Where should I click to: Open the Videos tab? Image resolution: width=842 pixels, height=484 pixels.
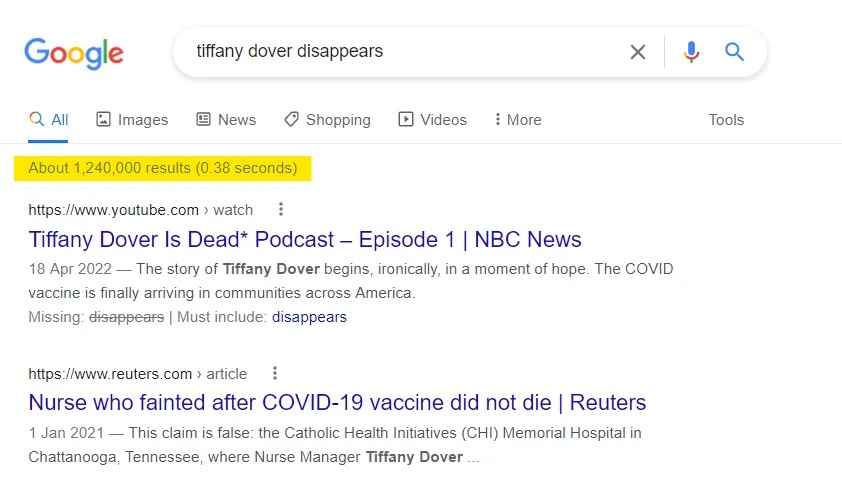[432, 120]
